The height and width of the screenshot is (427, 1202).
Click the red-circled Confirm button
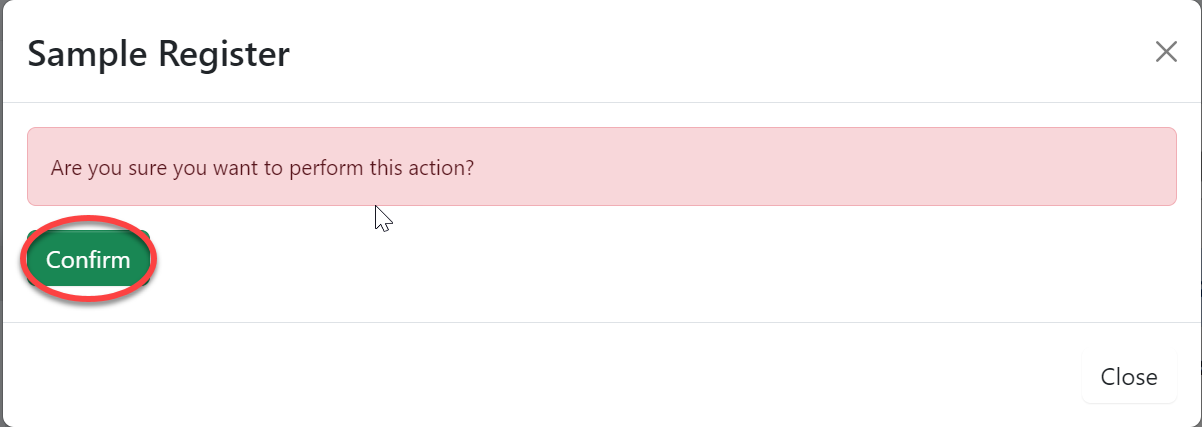click(x=88, y=260)
